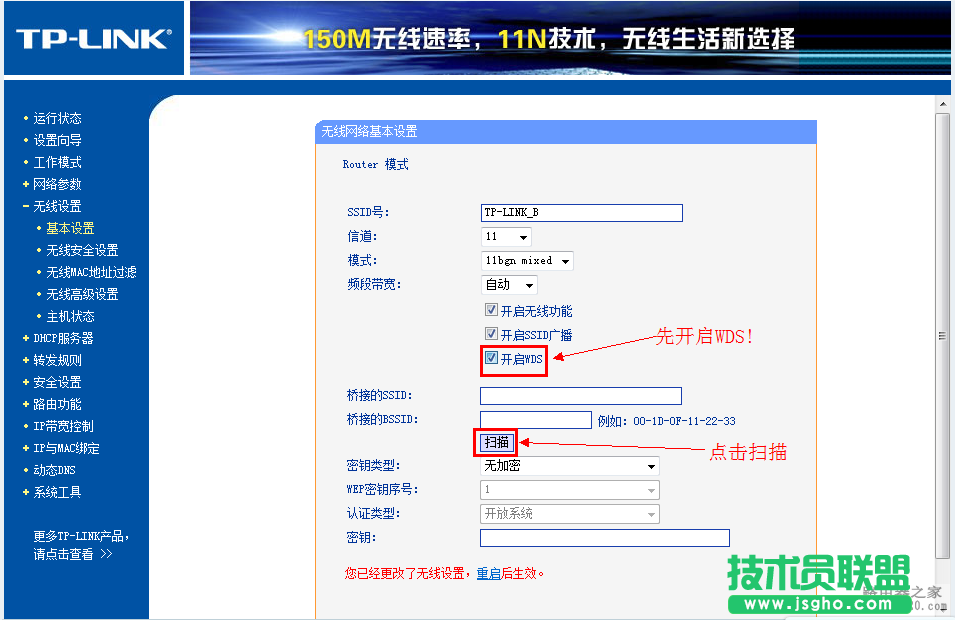Open the WEP密钥序号 dropdown

(570, 490)
